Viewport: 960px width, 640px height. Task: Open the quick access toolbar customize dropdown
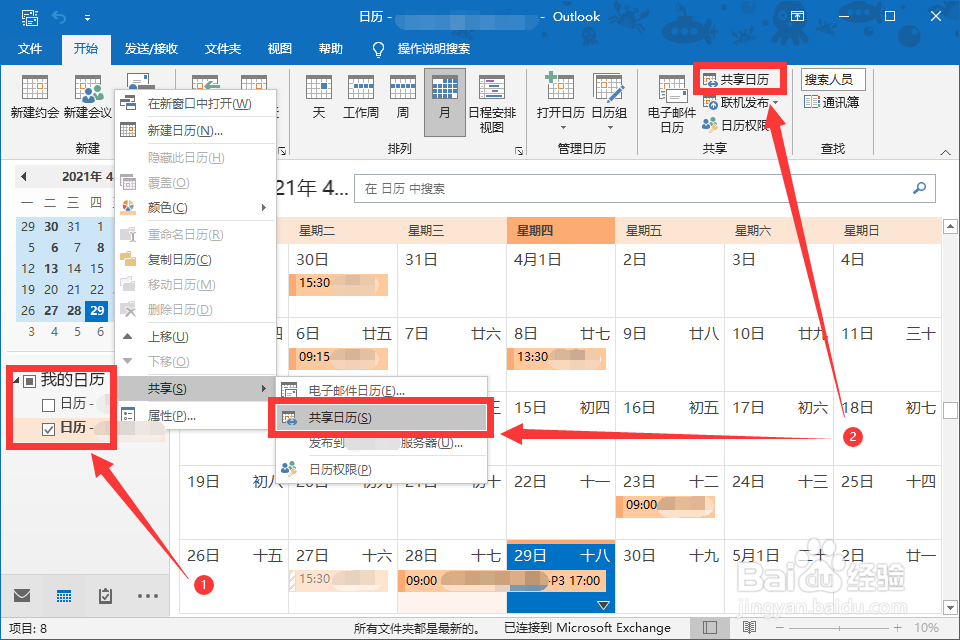(x=88, y=18)
